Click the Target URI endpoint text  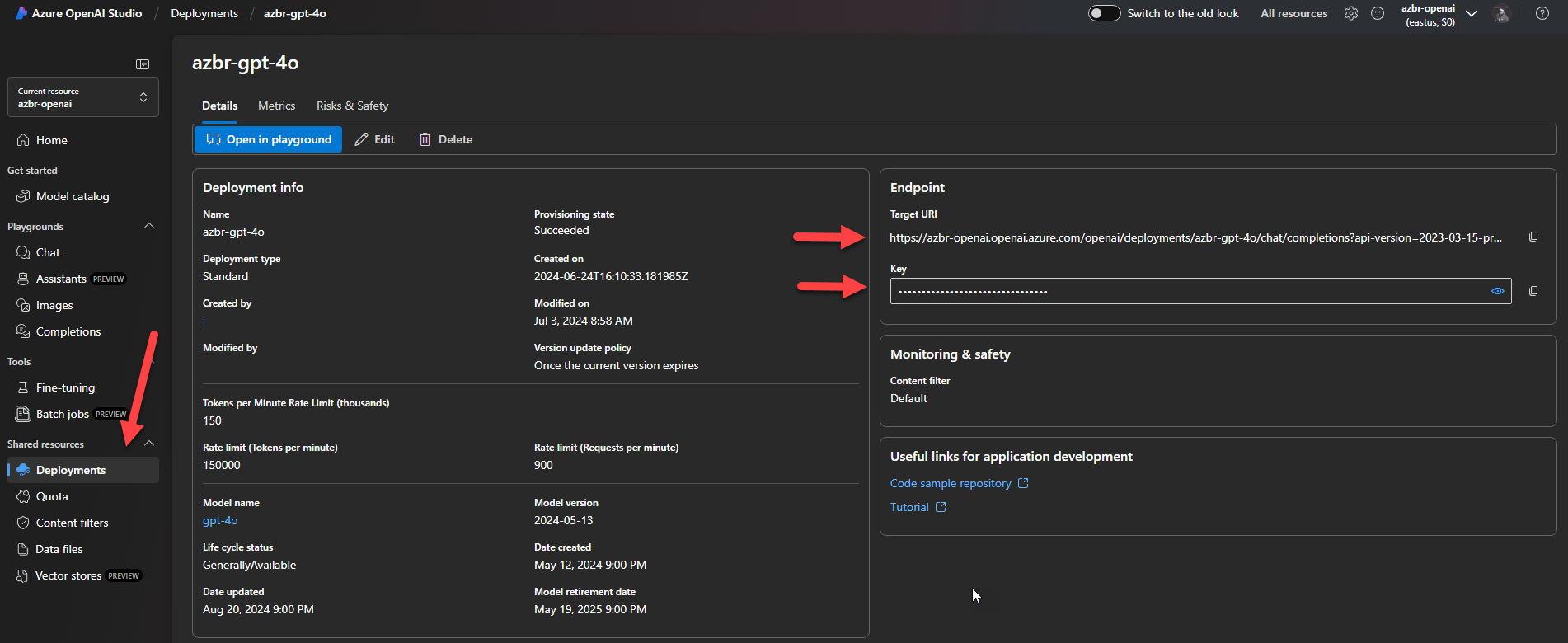(1195, 237)
